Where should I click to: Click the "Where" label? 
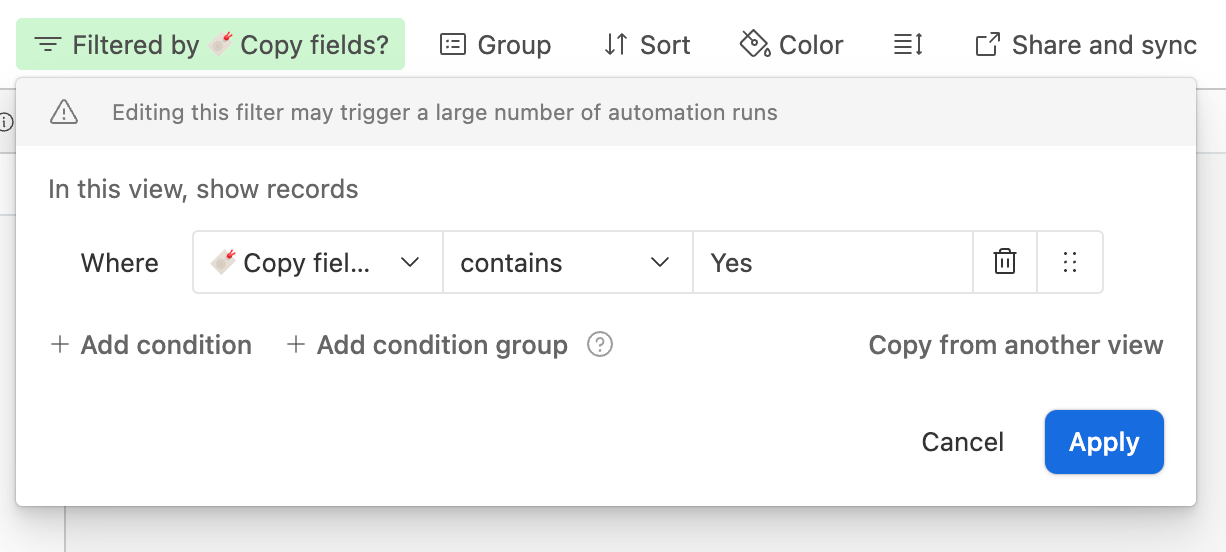pyautogui.click(x=120, y=263)
